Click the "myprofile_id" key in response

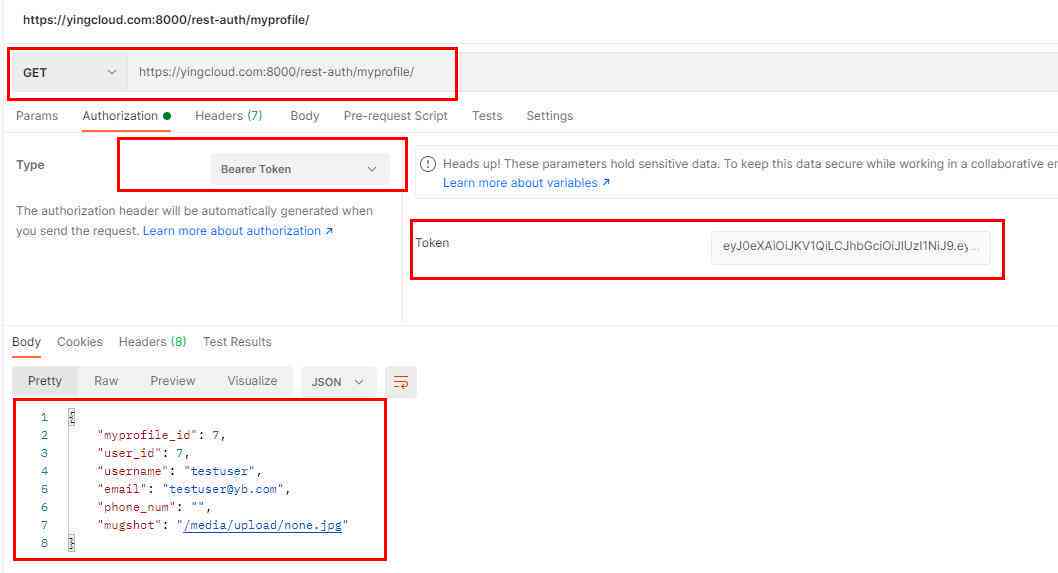148,435
